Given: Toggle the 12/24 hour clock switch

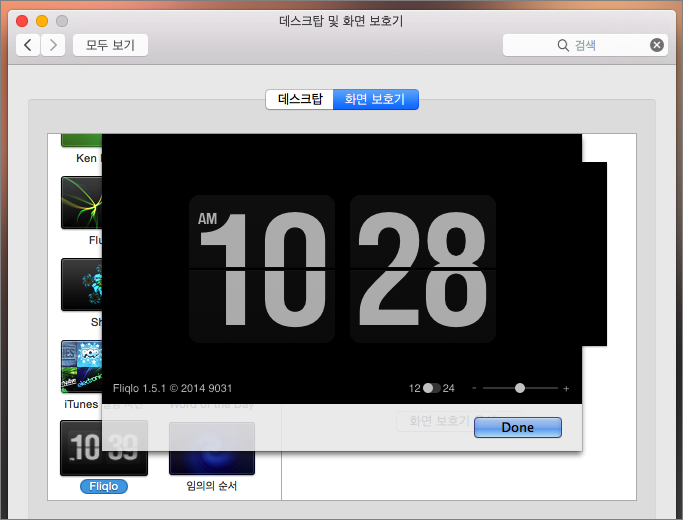Looking at the screenshot, I should [x=432, y=388].
